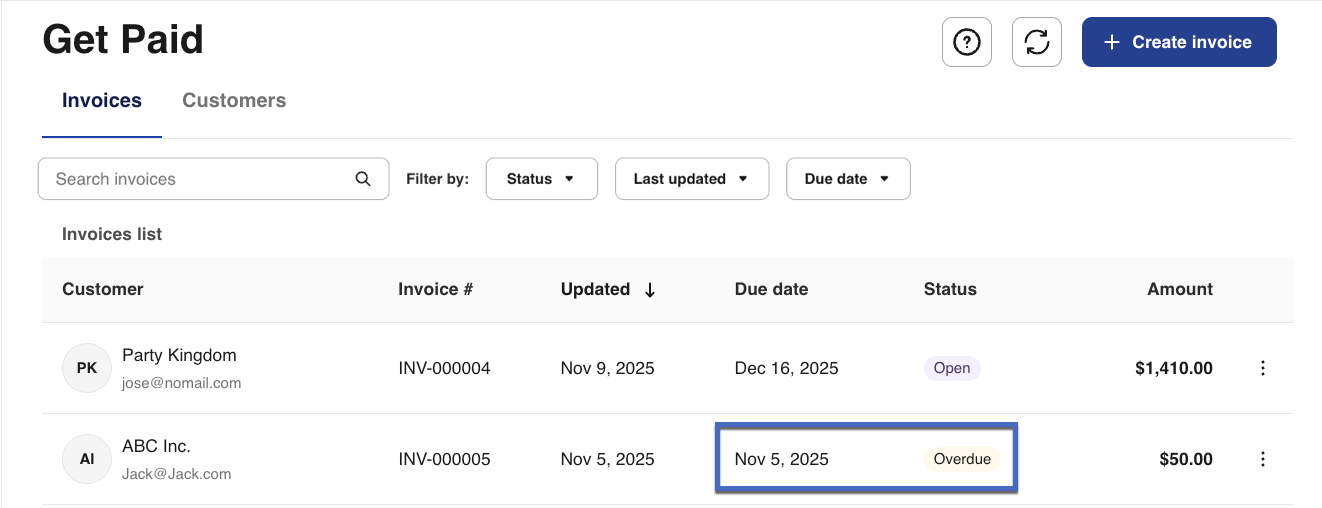Click the Create invoice button
Image resolution: width=1322 pixels, height=508 pixels.
tap(1178, 42)
